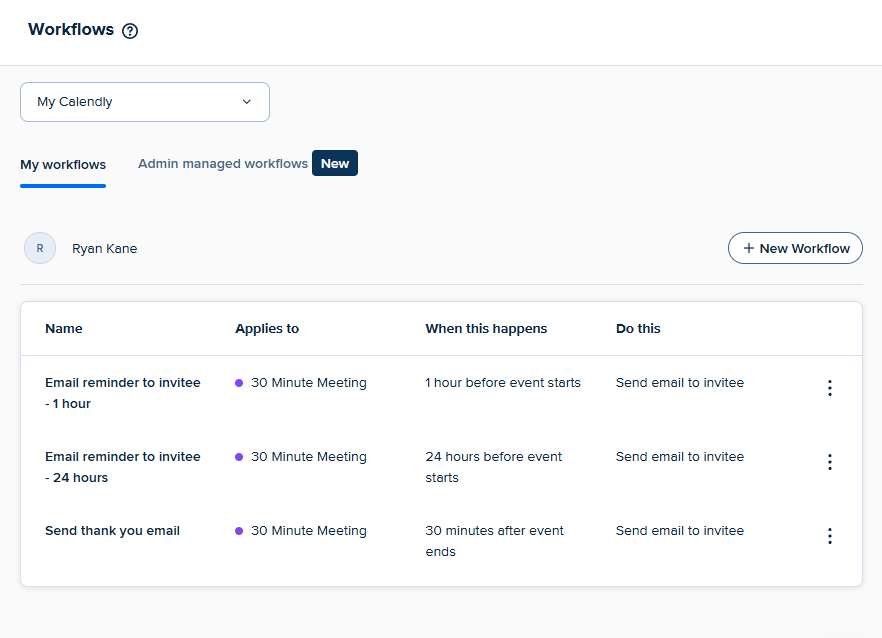Click the '24 hours before event starts' trigger text
The width and height of the screenshot is (882, 638).
(493, 467)
